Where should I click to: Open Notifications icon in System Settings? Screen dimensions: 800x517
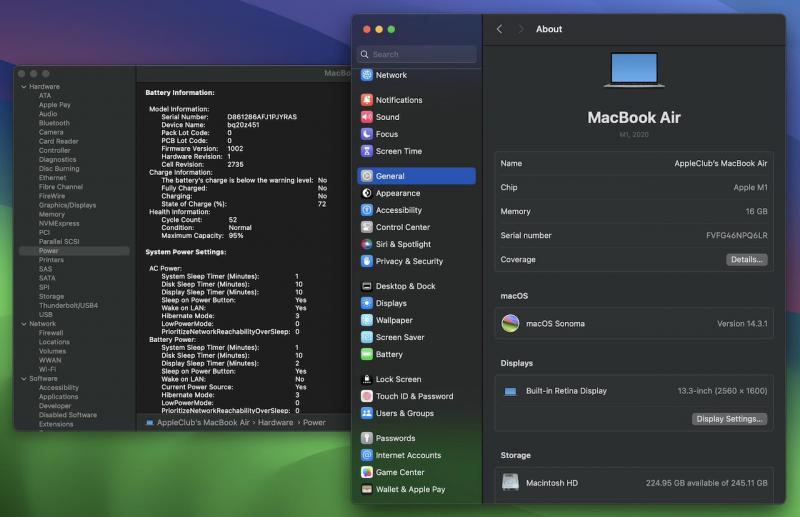[x=366, y=100]
